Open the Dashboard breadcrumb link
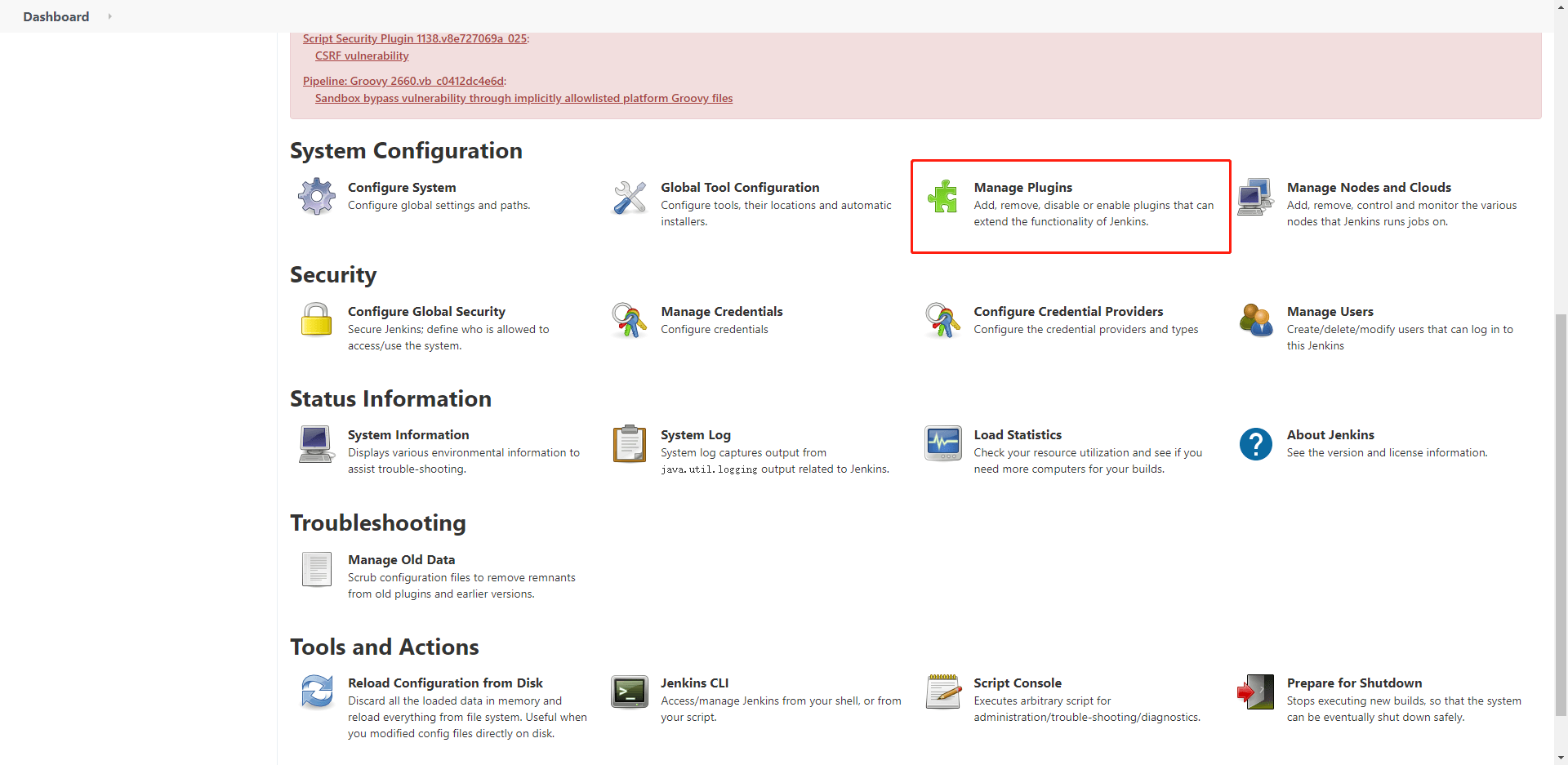 click(56, 16)
